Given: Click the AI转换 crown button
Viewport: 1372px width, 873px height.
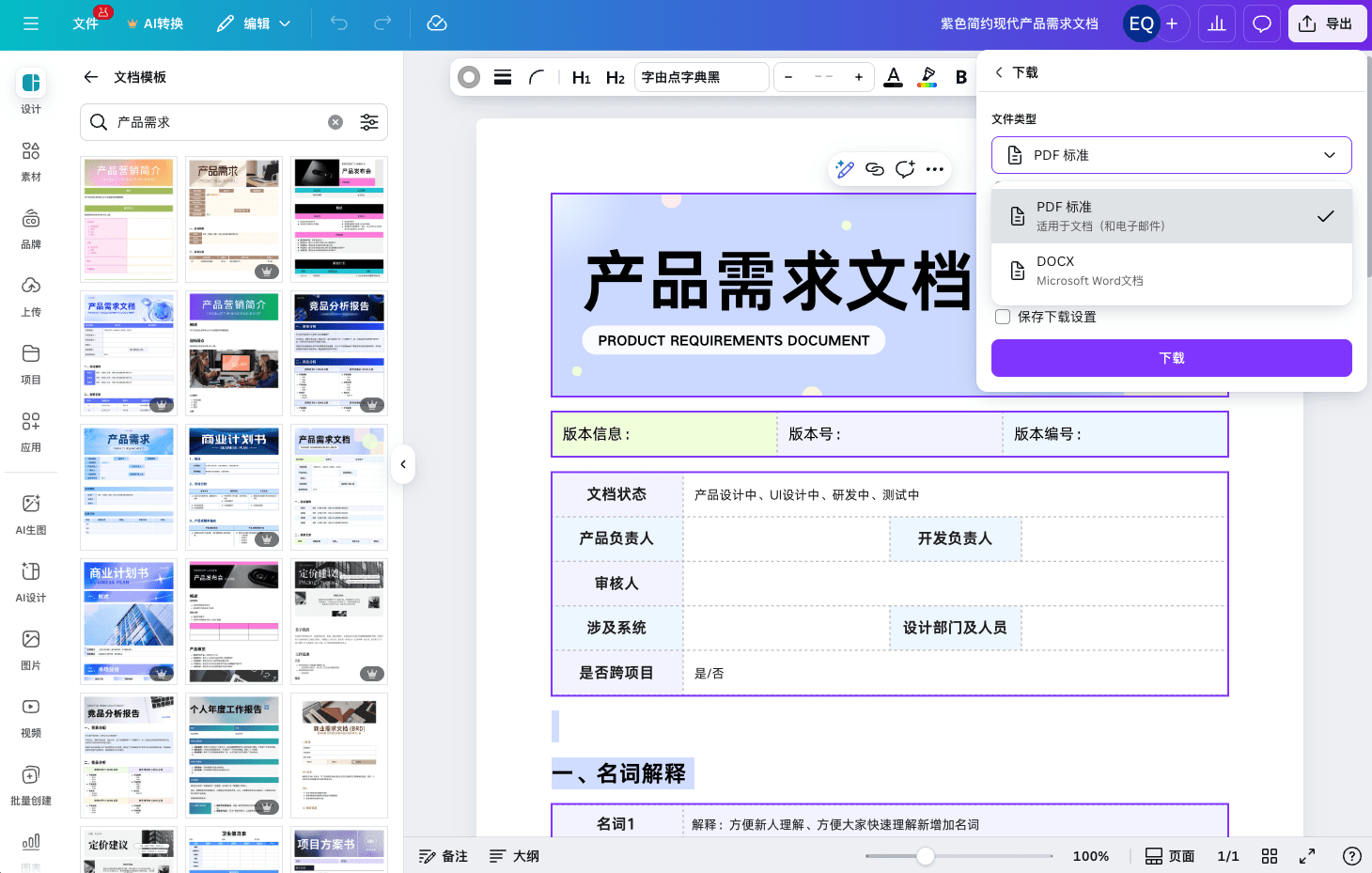Looking at the screenshot, I should [155, 23].
